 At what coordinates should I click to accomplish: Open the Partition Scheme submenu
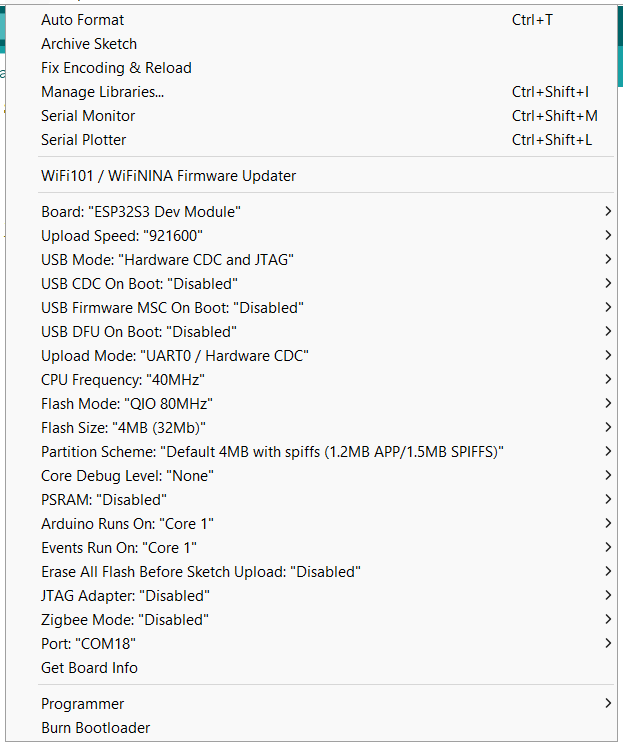(272, 452)
